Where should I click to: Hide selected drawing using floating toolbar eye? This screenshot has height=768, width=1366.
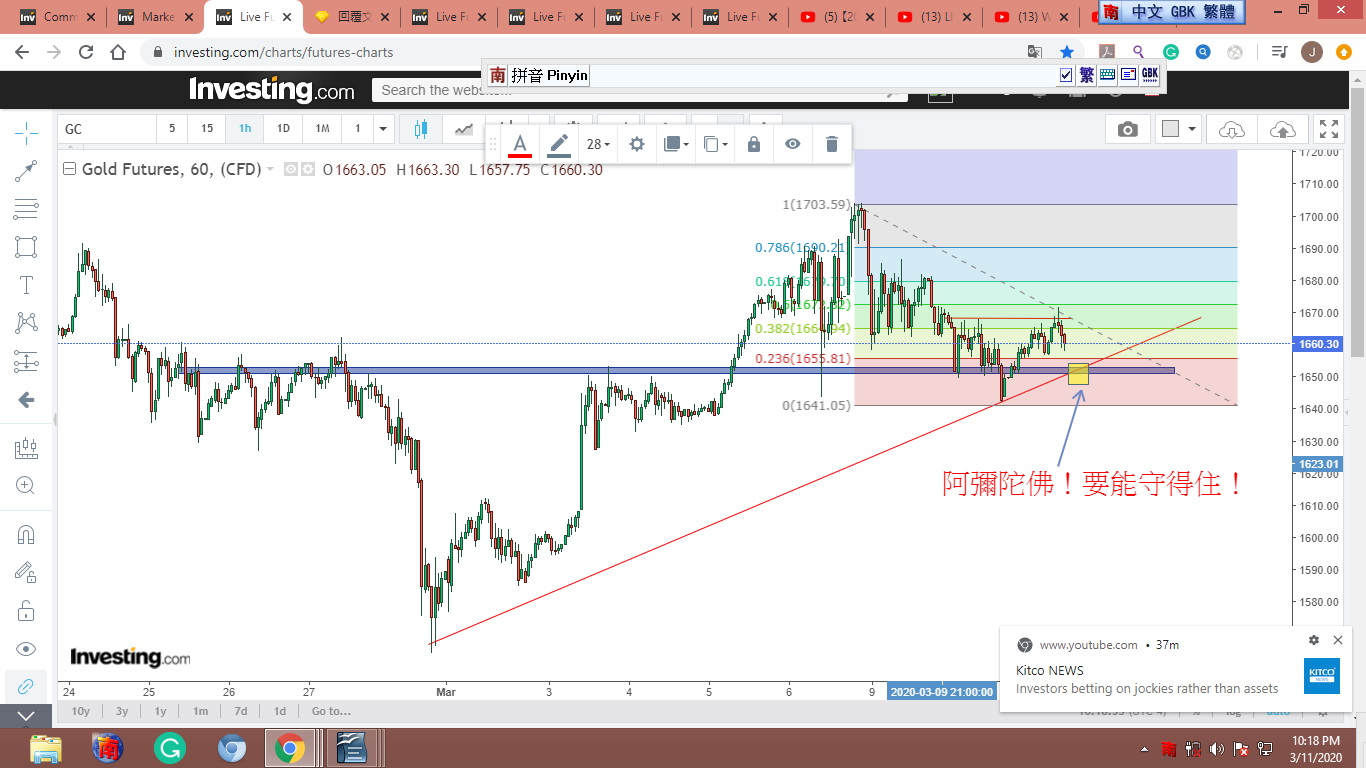click(793, 144)
